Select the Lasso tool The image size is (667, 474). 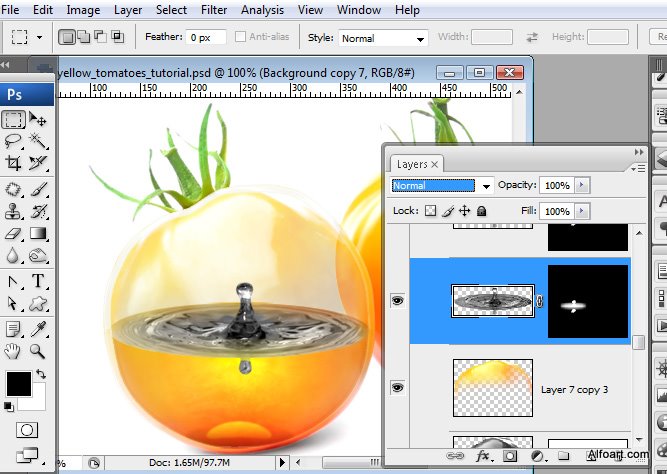coord(14,141)
